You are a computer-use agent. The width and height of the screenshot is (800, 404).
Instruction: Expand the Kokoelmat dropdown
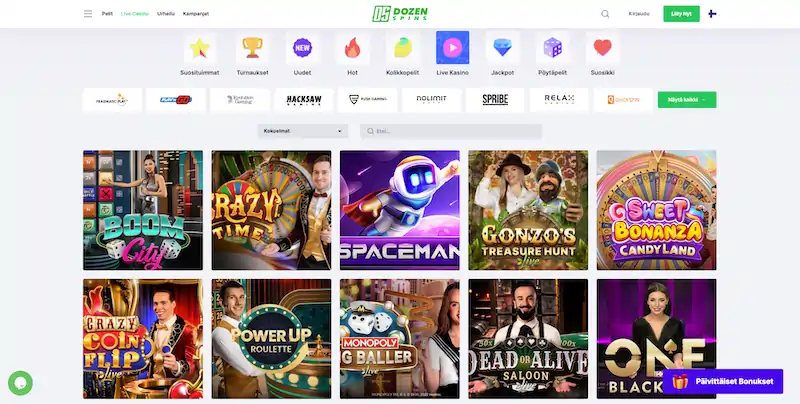[303, 131]
